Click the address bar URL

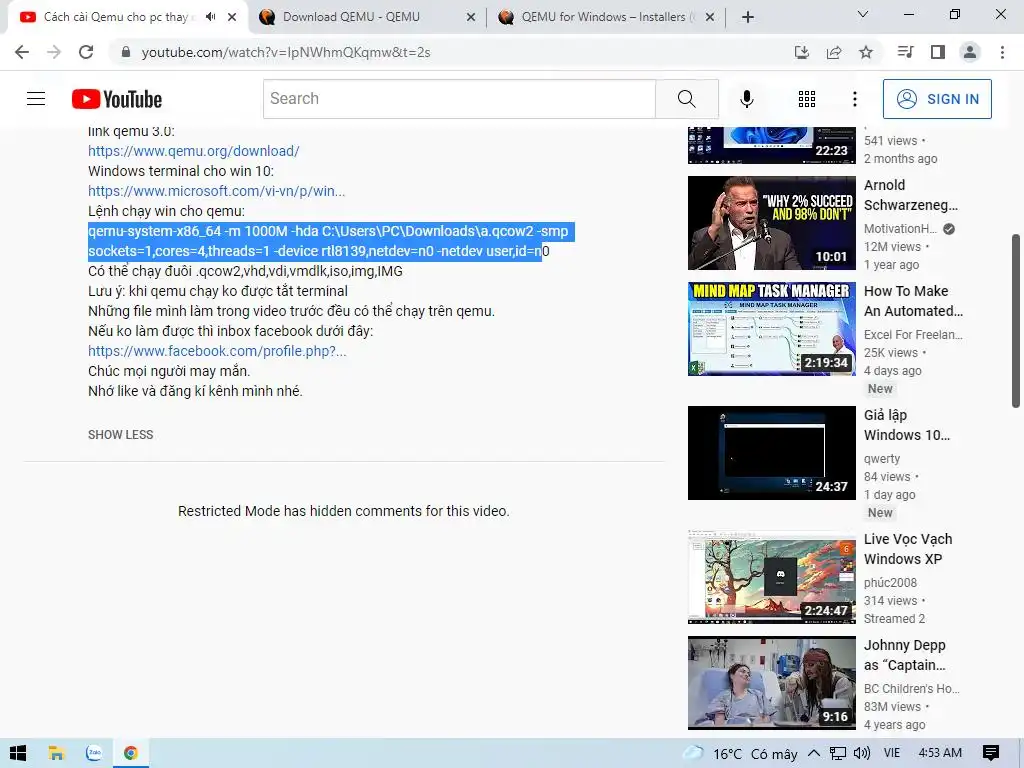286,52
